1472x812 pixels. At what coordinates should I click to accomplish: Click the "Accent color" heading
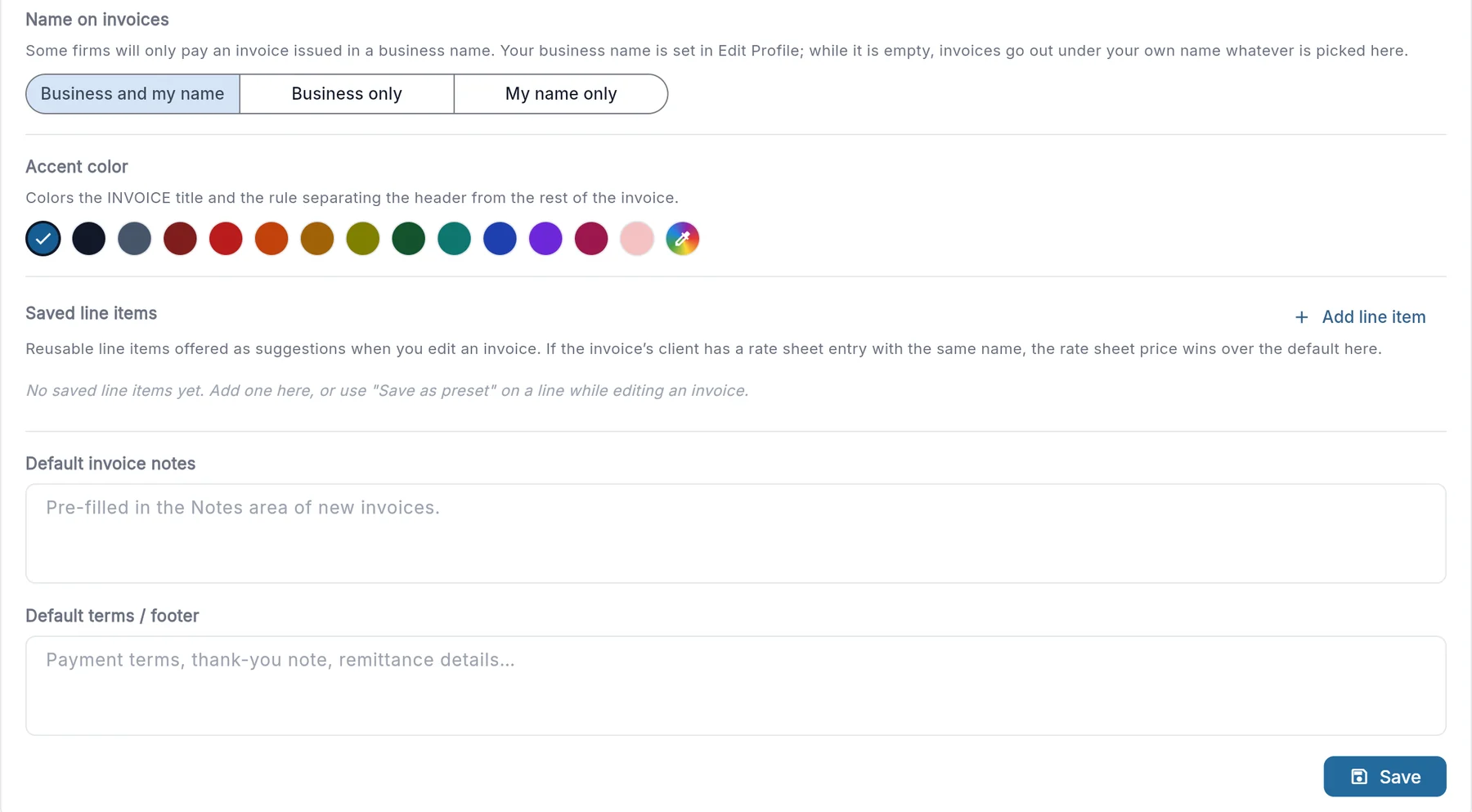click(x=77, y=167)
